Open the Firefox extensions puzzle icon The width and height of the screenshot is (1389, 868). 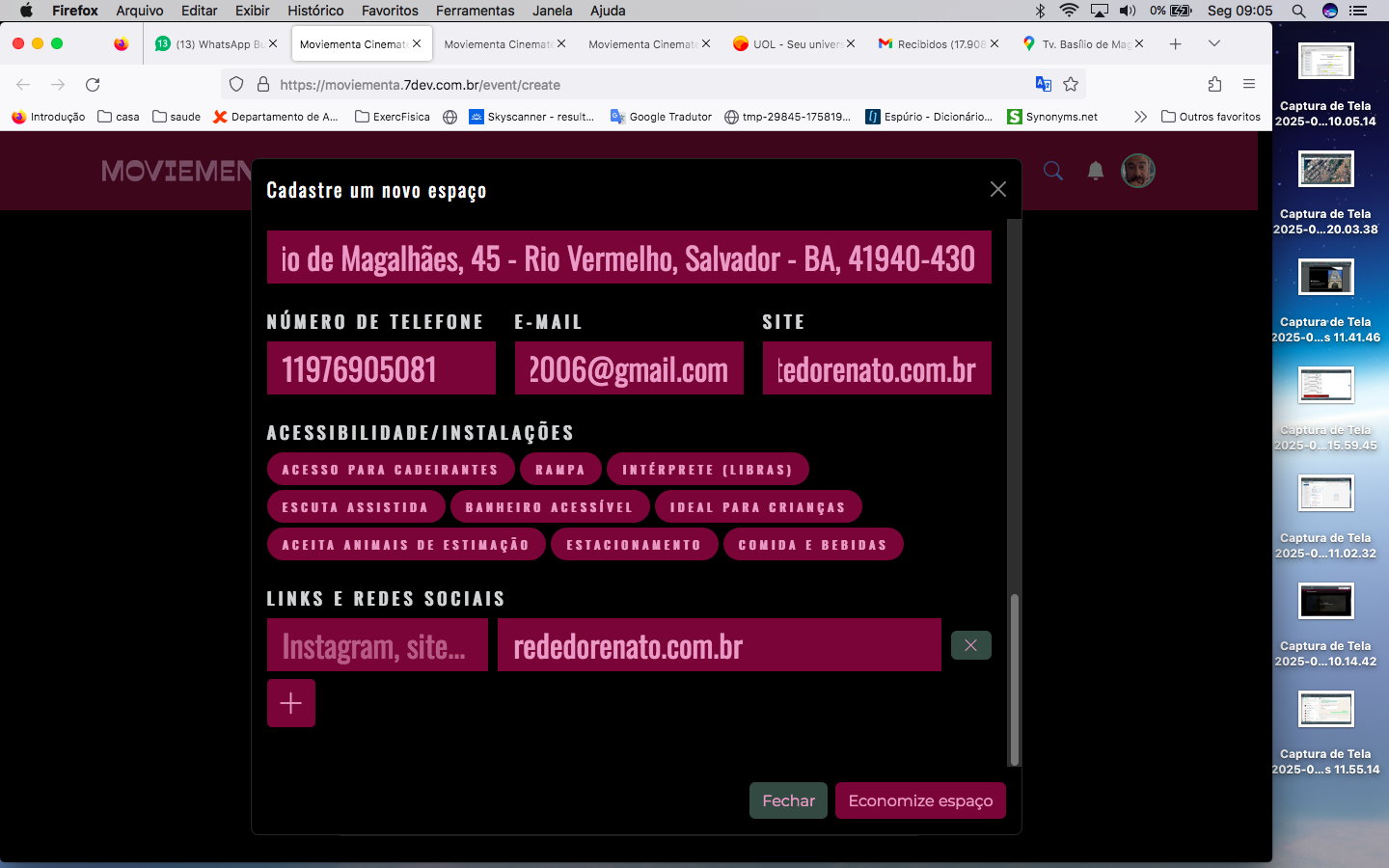[x=1214, y=85]
